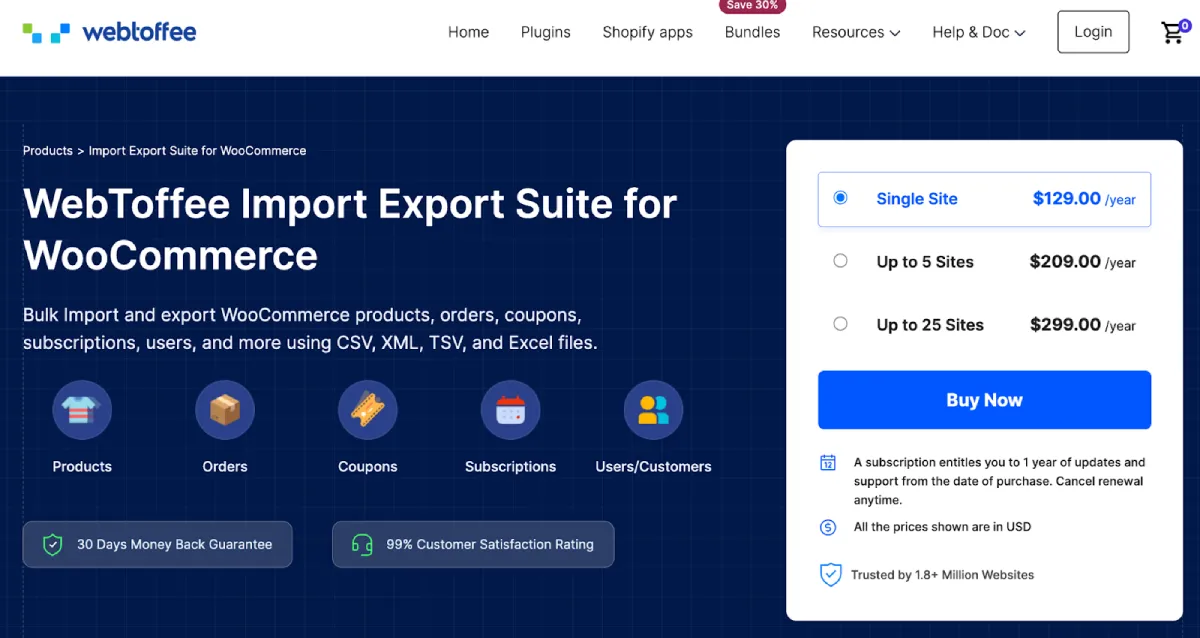Select the Single Site radio button
The width and height of the screenshot is (1200, 638).
tap(840, 198)
